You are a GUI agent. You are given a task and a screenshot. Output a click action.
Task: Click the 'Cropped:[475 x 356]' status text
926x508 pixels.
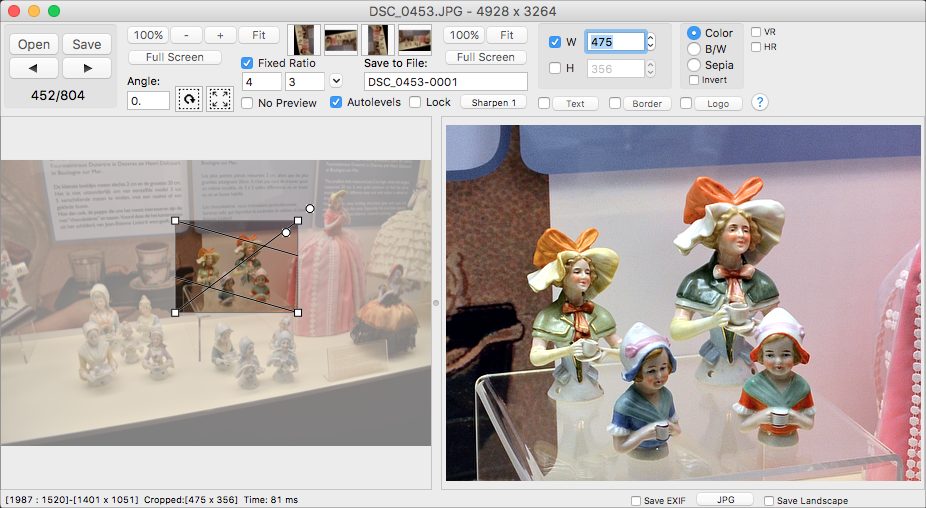point(191,500)
